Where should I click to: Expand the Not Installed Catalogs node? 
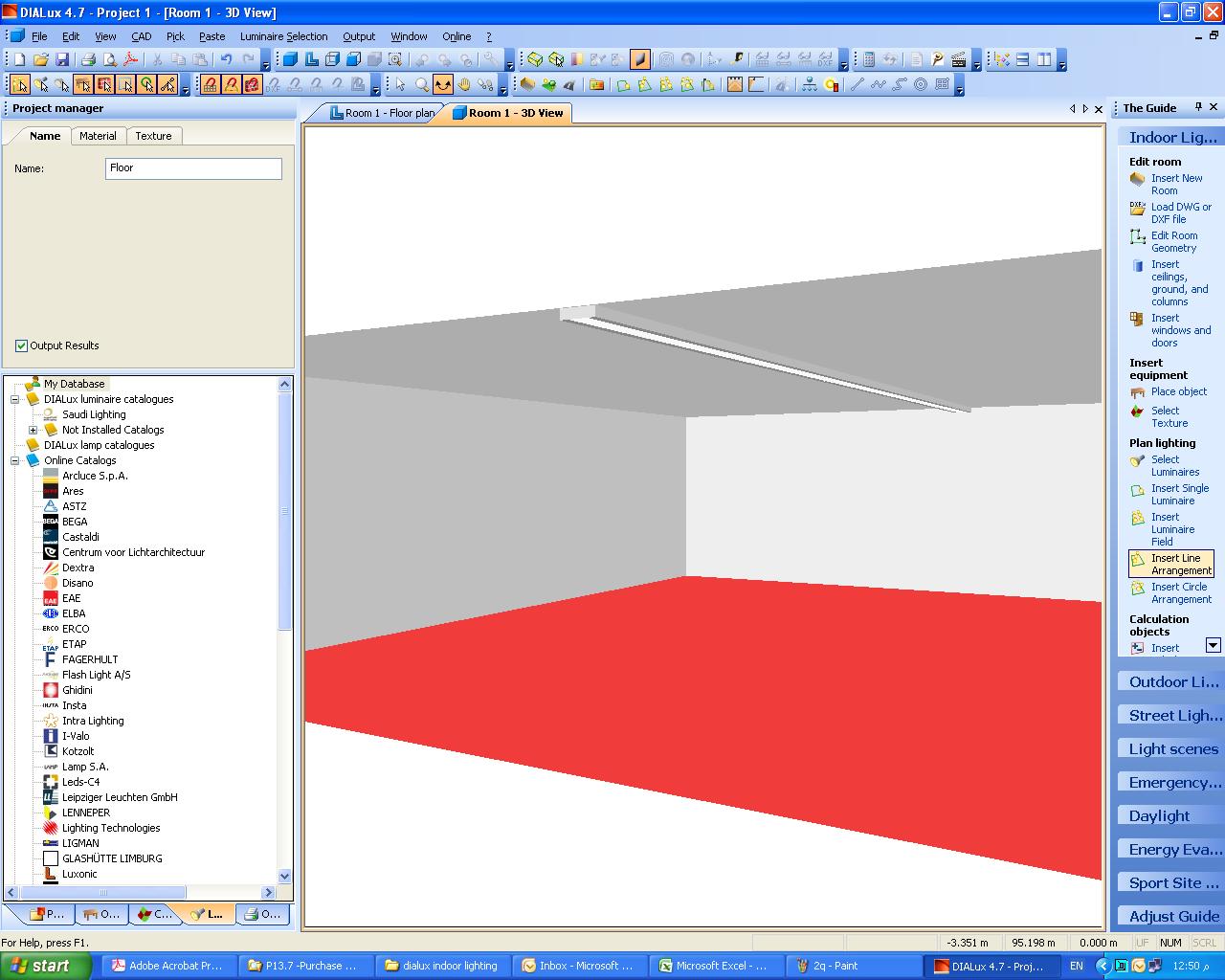click(x=33, y=430)
